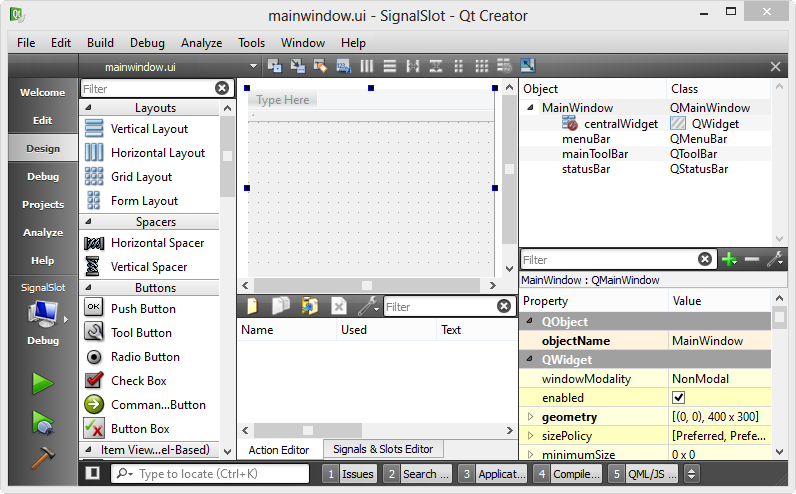Click the widget box vertical scrollbar thumb
This screenshot has width=796, height=494.
[x=227, y=156]
